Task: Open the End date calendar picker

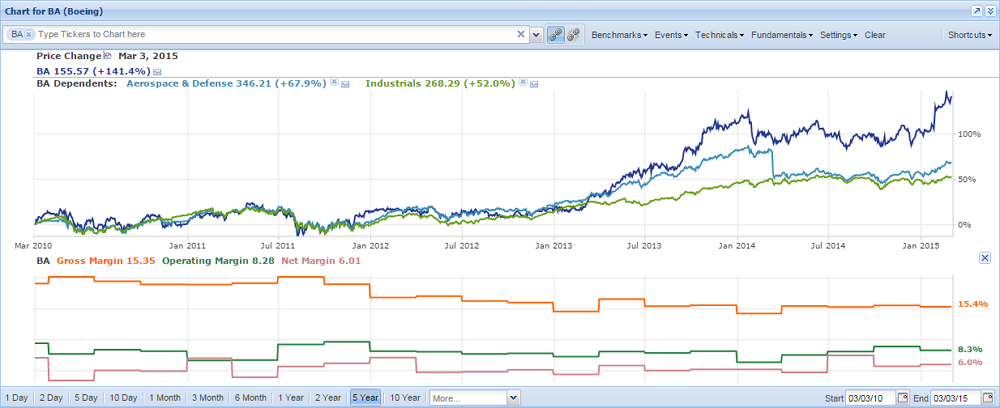Action: (x=989, y=398)
